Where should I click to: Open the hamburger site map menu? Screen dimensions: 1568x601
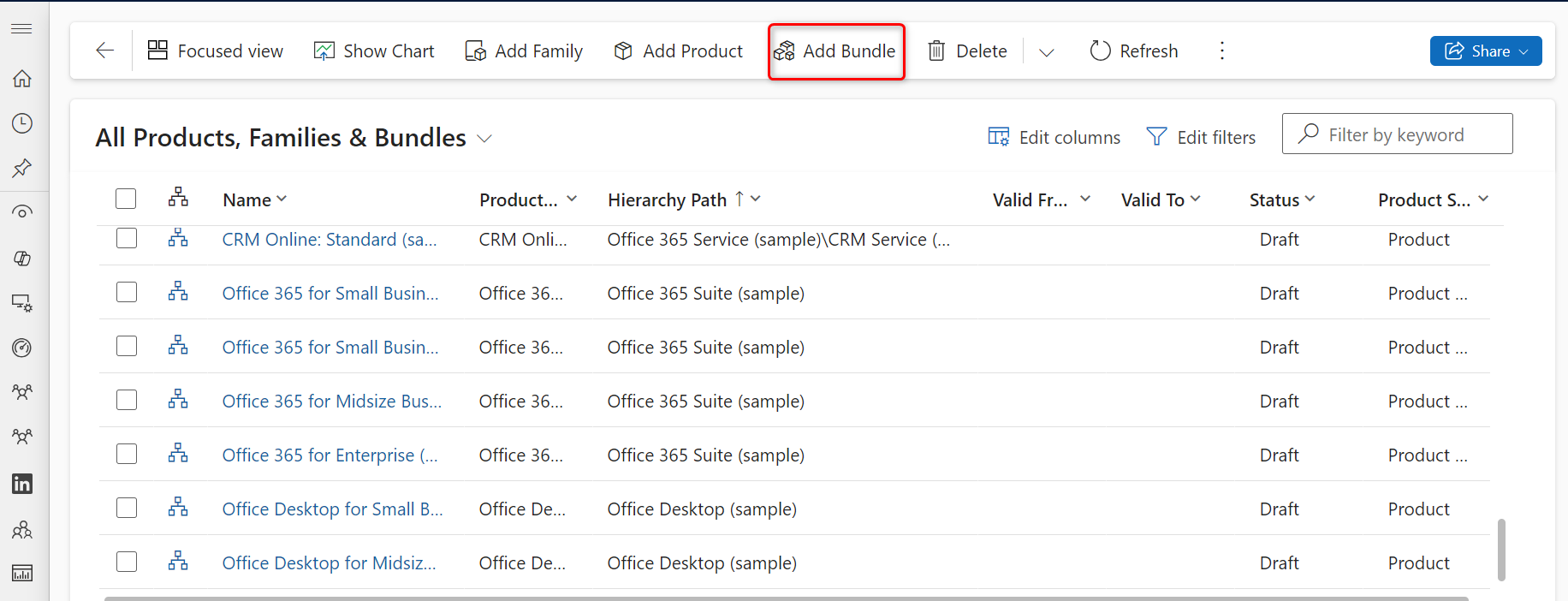pyautogui.click(x=21, y=29)
